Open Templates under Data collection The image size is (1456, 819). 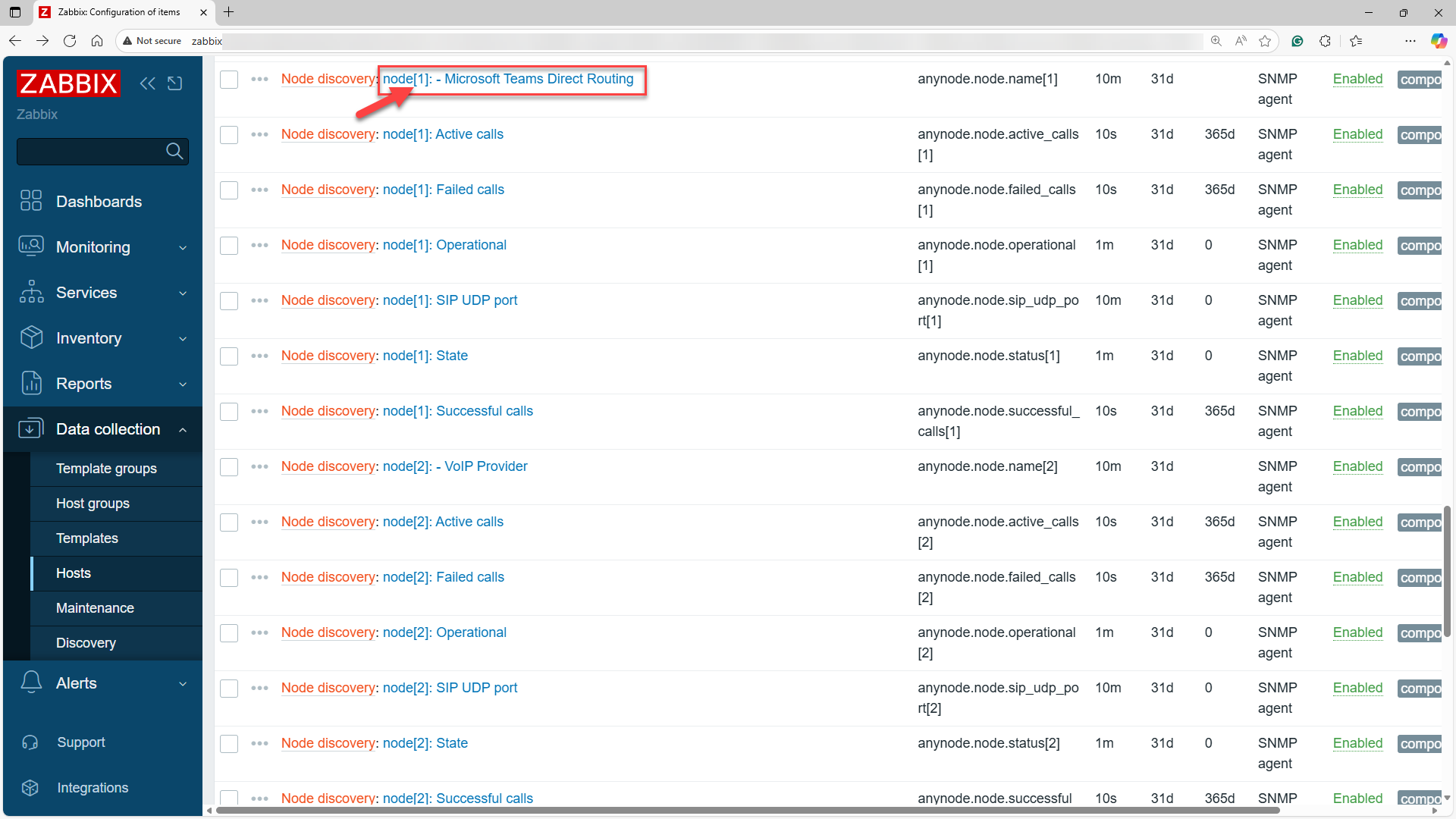coord(87,538)
